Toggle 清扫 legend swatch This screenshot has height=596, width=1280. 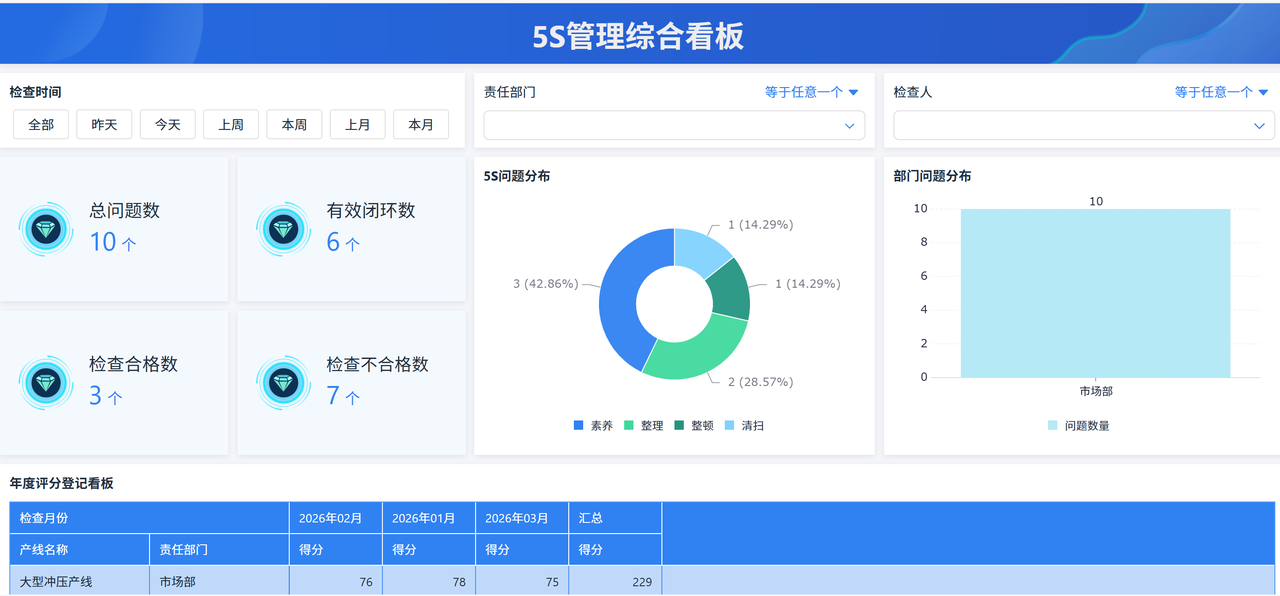(x=730, y=425)
